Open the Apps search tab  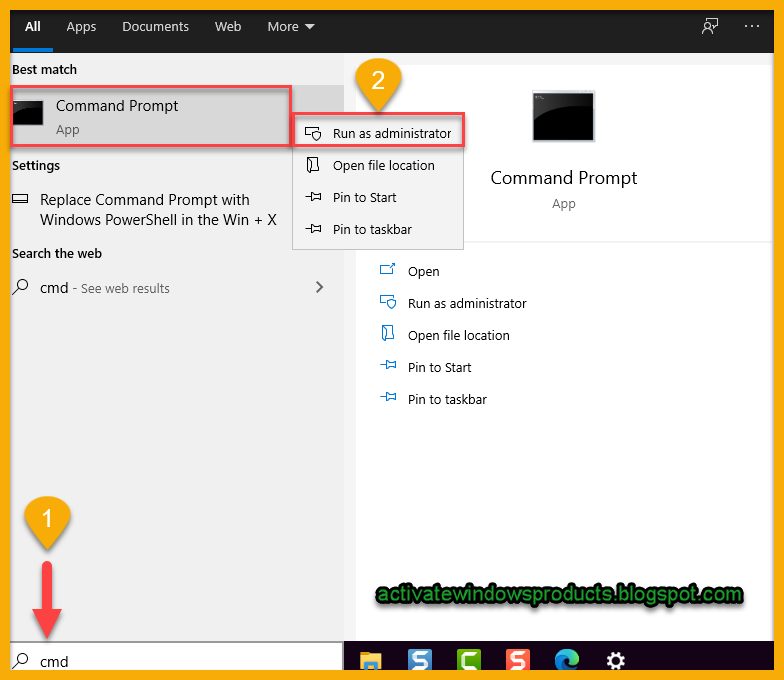coord(81,26)
